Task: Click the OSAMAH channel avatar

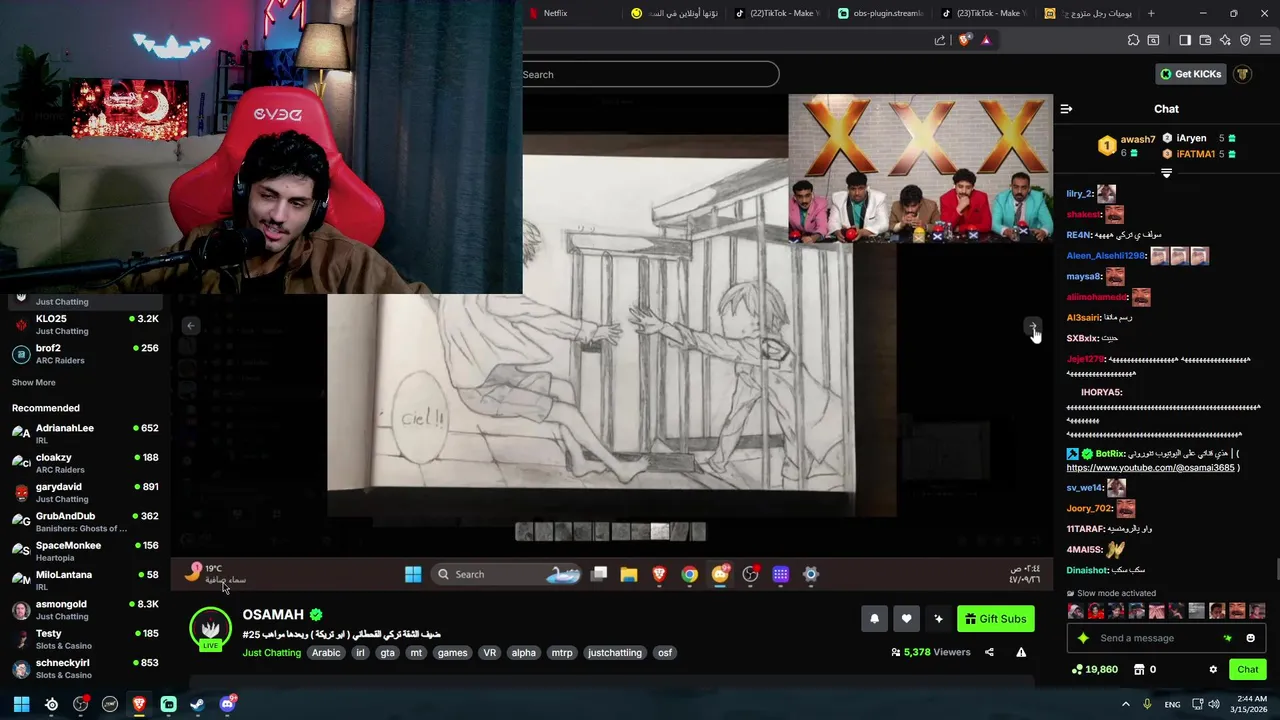Action: click(x=210, y=629)
